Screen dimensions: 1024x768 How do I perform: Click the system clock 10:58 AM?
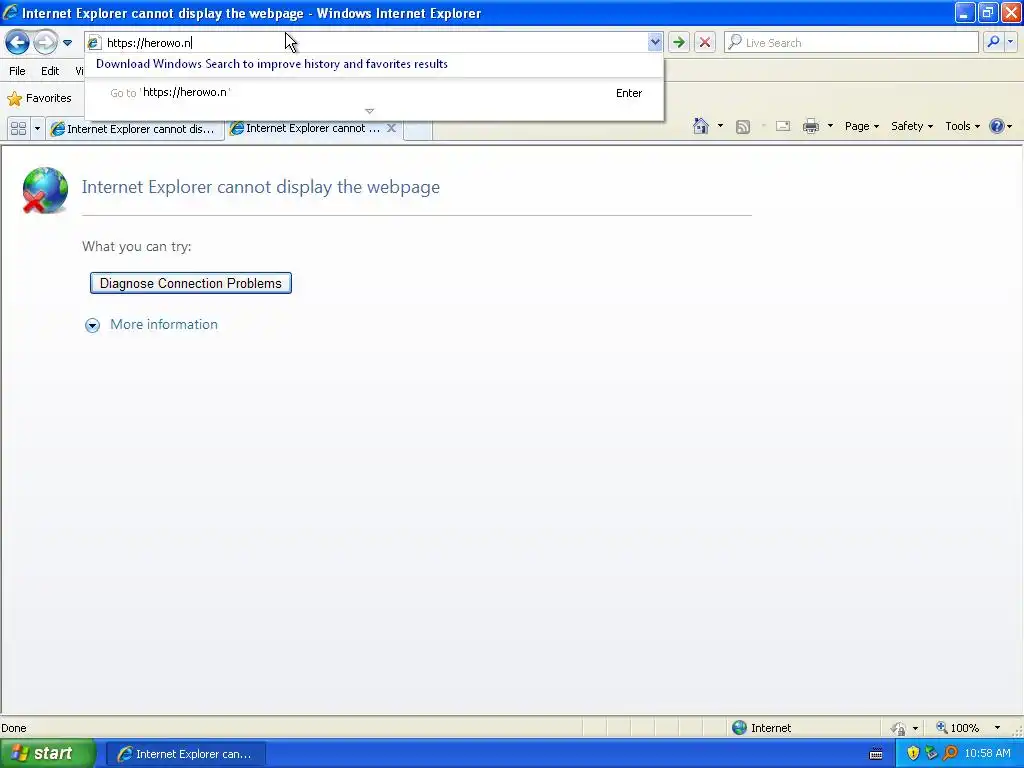[987, 754]
